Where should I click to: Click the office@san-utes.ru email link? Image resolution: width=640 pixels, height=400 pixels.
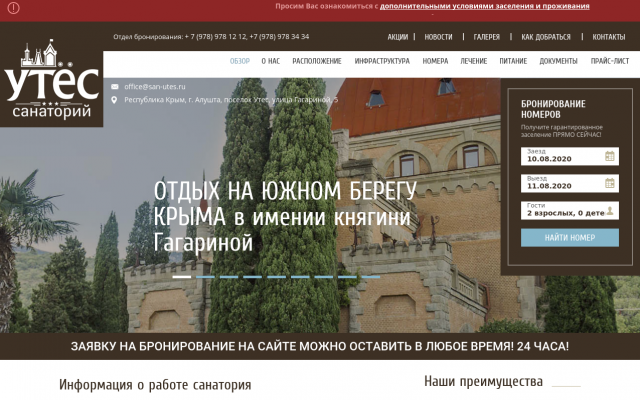[x=155, y=87]
